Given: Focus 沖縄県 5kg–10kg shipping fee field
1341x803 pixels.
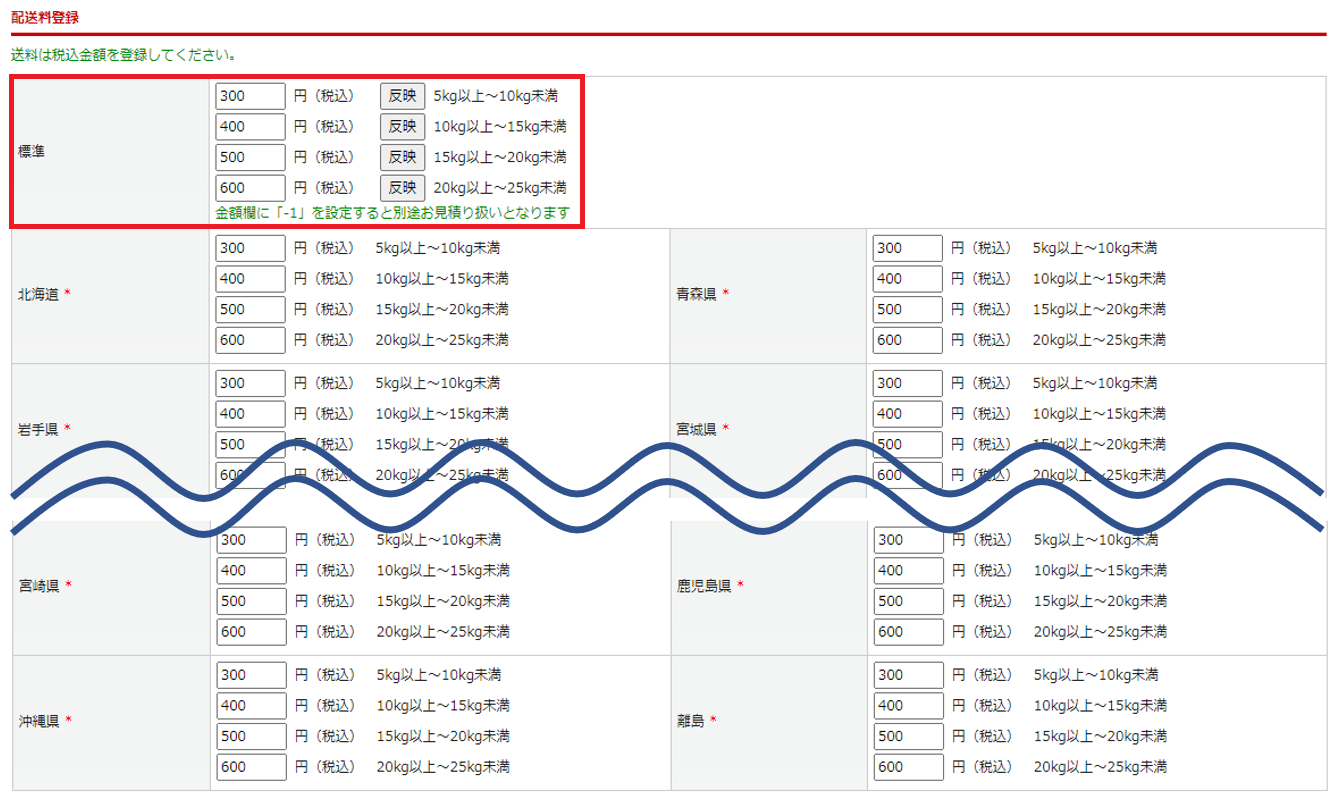Looking at the screenshot, I should click(251, 675).
